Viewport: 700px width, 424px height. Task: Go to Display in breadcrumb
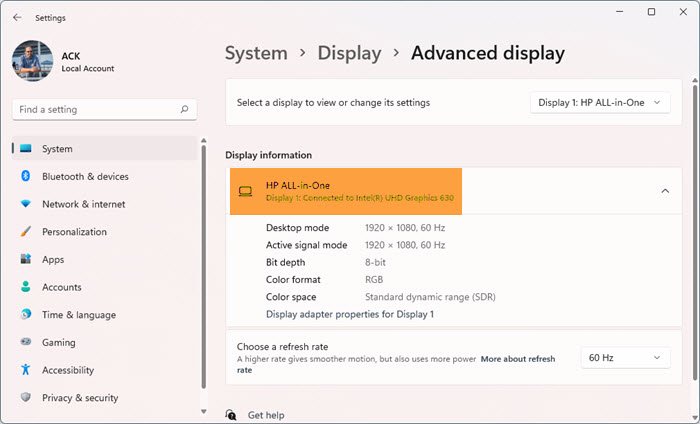(x=350, y=53)
